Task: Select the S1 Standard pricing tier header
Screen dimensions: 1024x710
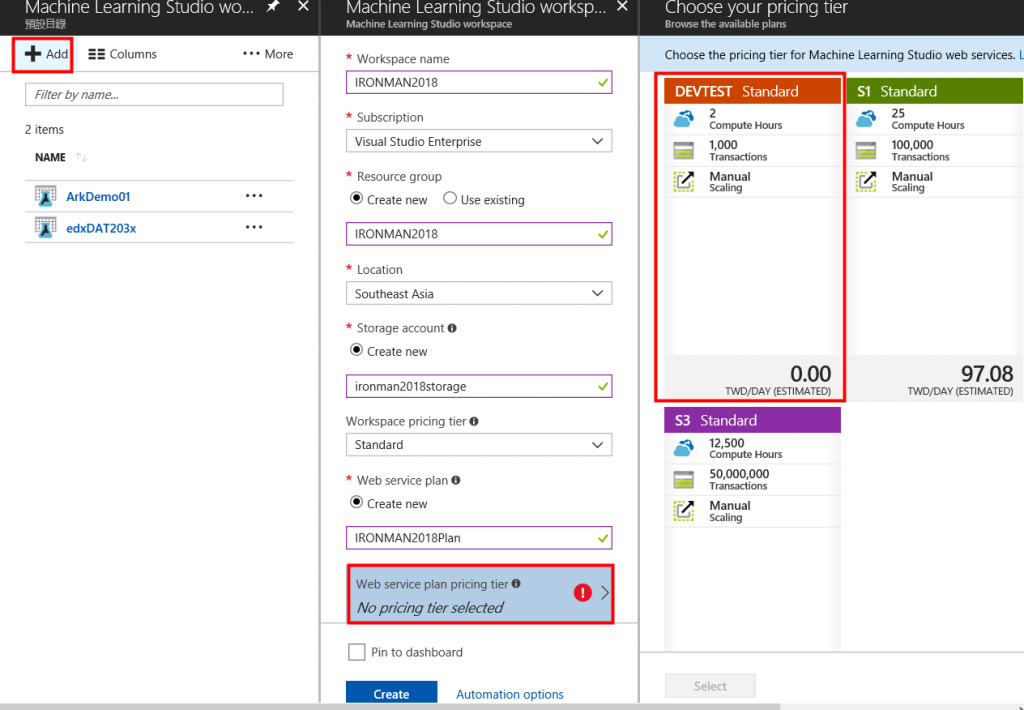Action: point(935,91)
